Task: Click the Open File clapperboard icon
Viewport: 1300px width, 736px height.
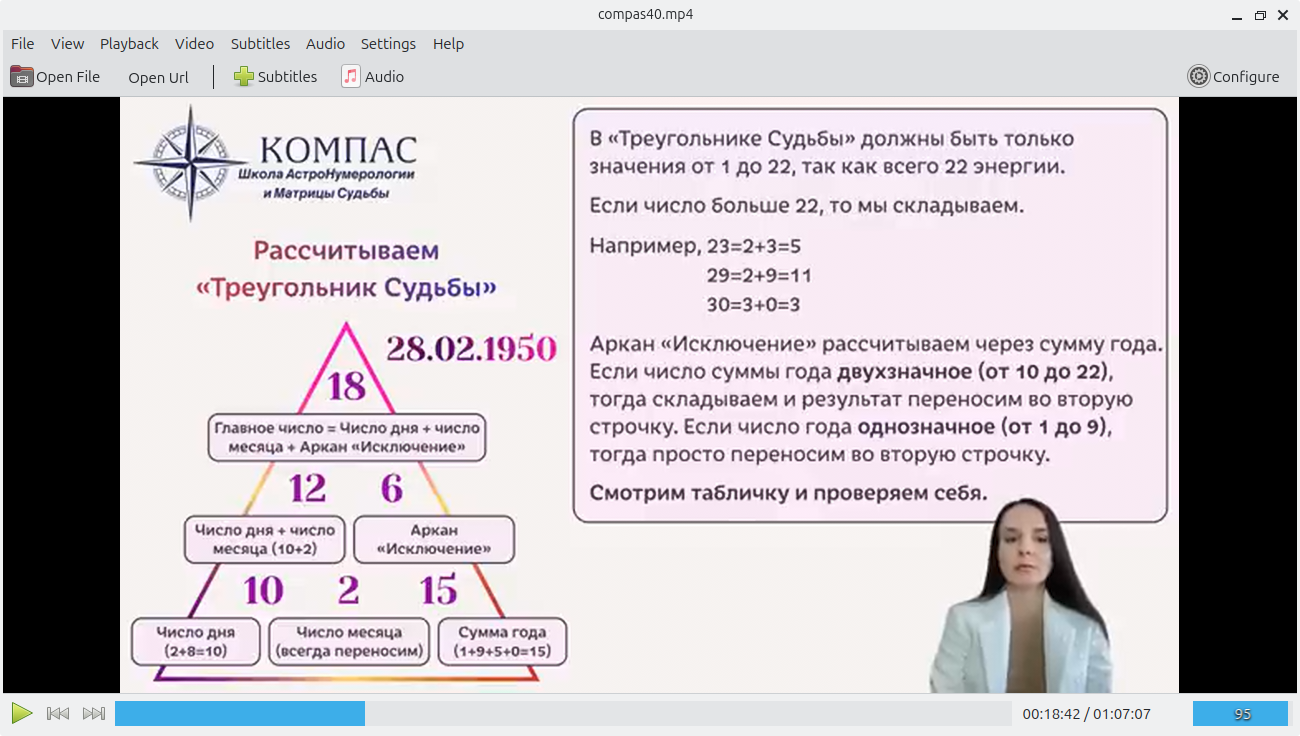Action: [22, 77]
